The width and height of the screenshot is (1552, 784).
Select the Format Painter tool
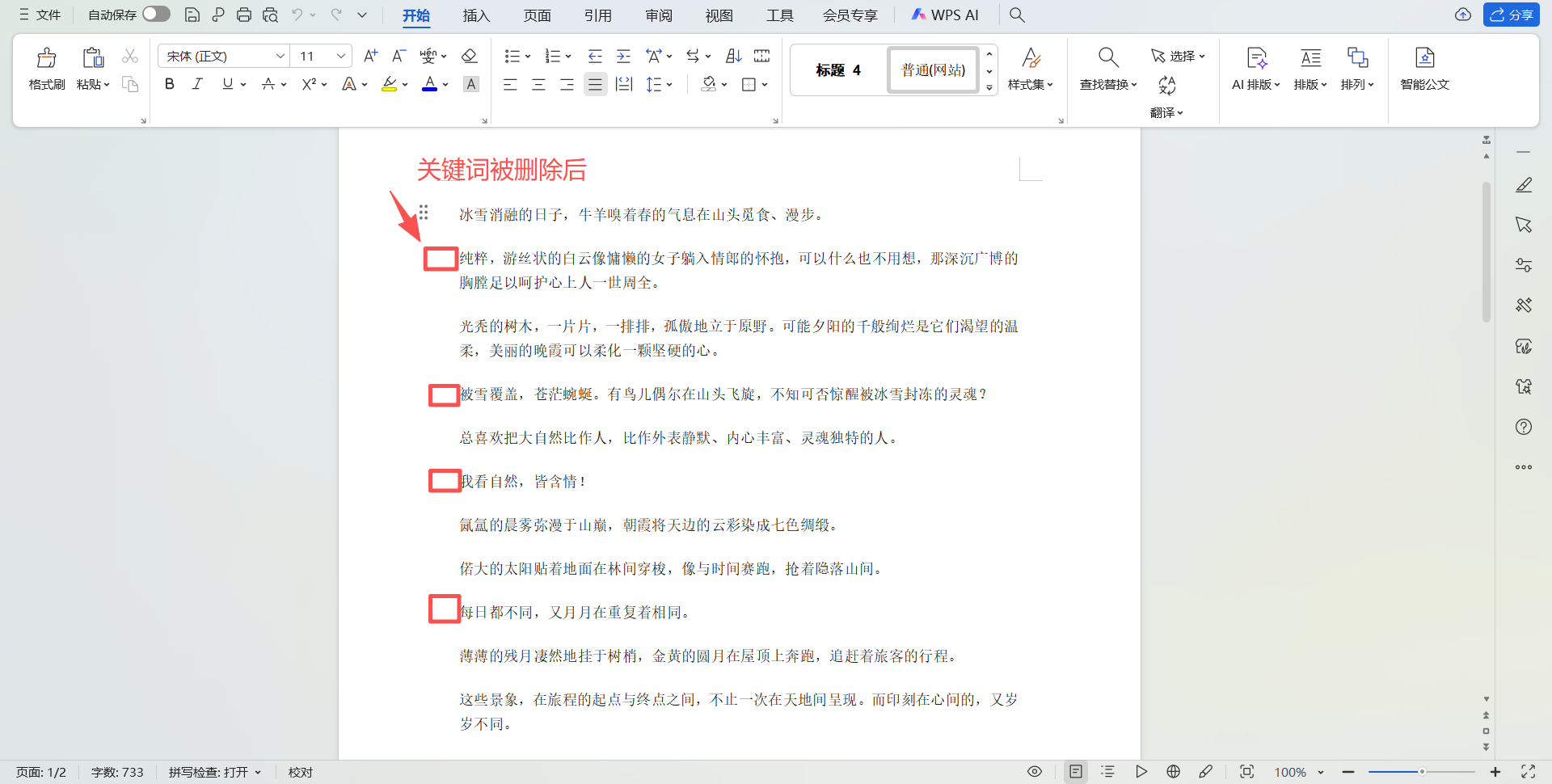tap(46, 69)
